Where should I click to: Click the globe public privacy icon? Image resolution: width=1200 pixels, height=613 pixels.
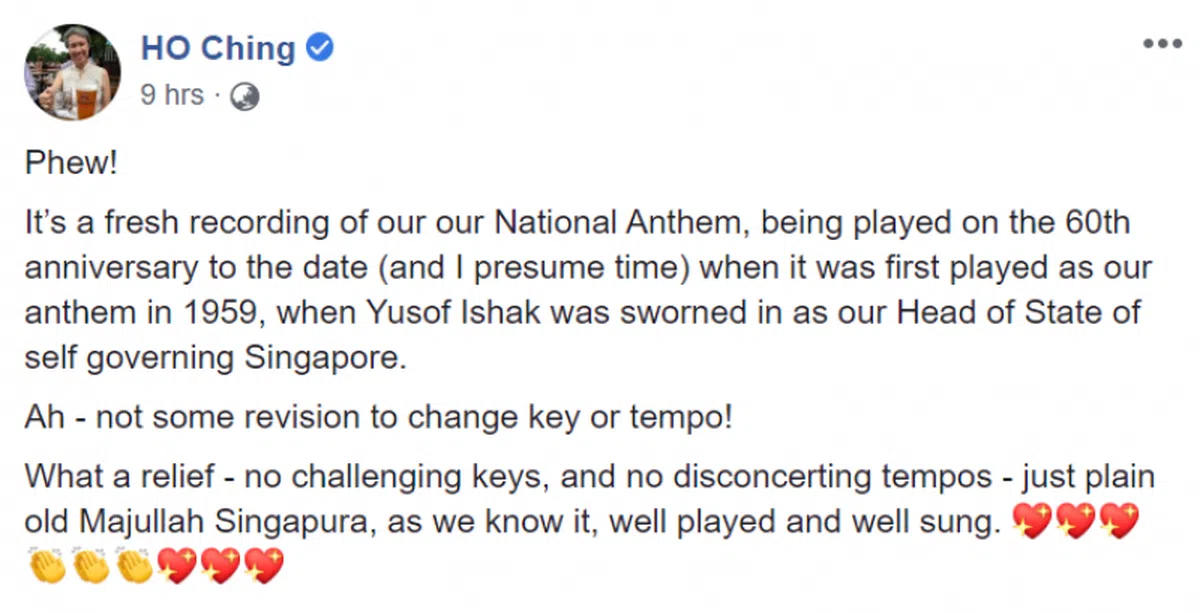coord(244,96)
